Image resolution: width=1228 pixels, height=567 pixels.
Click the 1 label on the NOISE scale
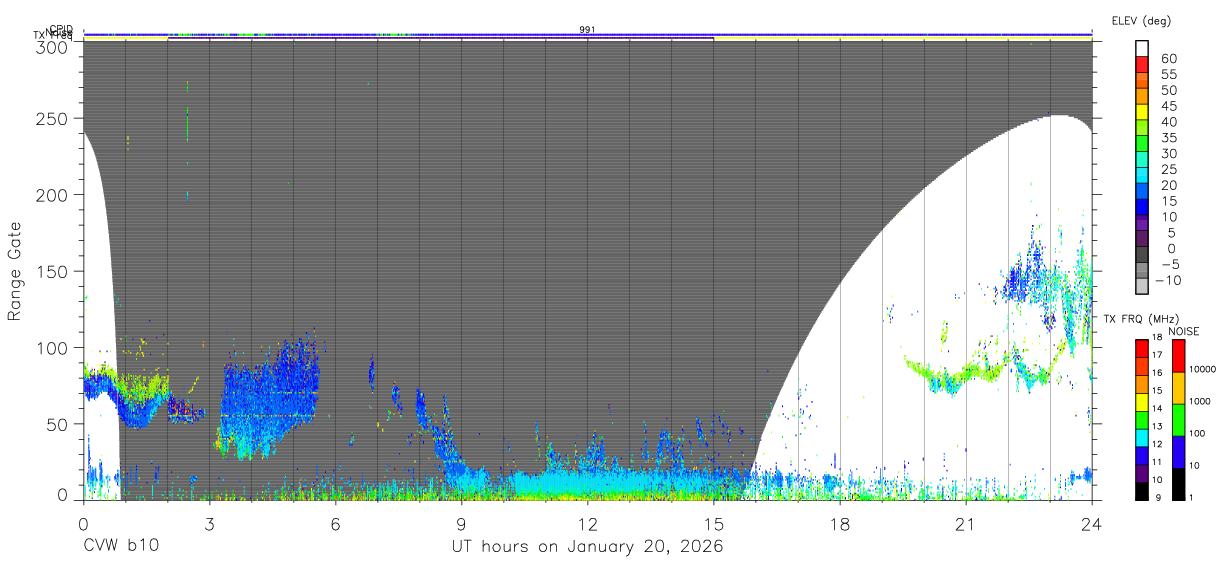pyautogui.click(x=1191, y=497)
